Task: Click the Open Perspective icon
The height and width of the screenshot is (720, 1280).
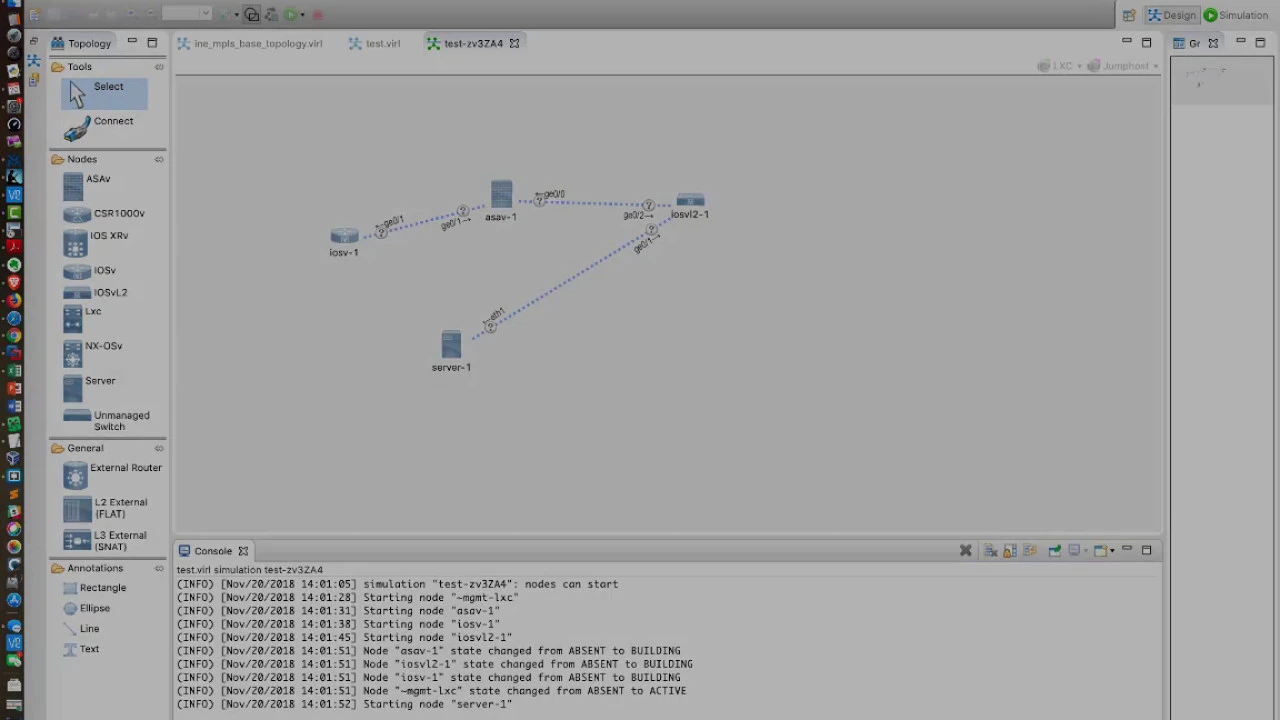Action: click(x=1128, y=15)
